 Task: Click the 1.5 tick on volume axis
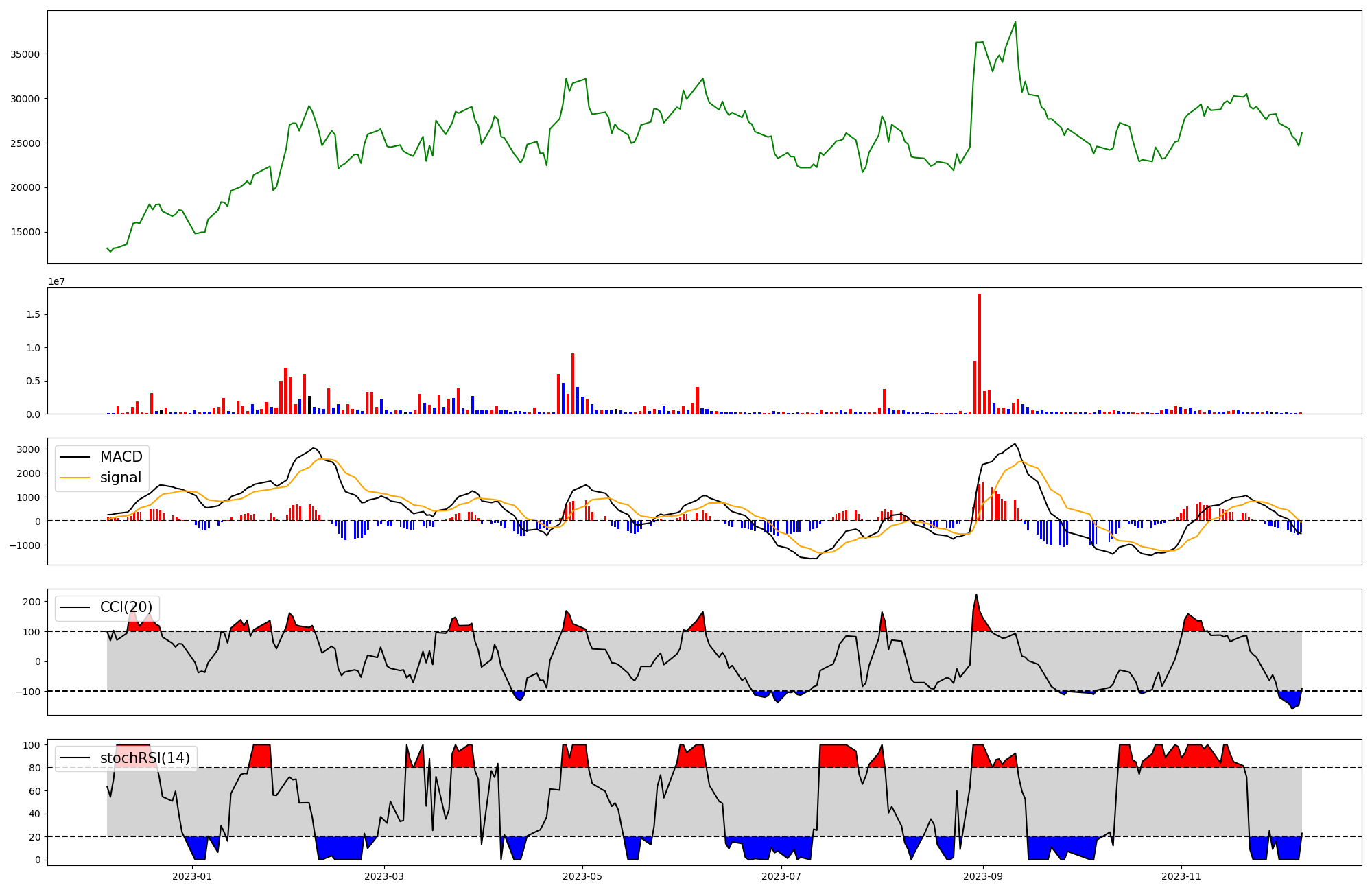33,314
